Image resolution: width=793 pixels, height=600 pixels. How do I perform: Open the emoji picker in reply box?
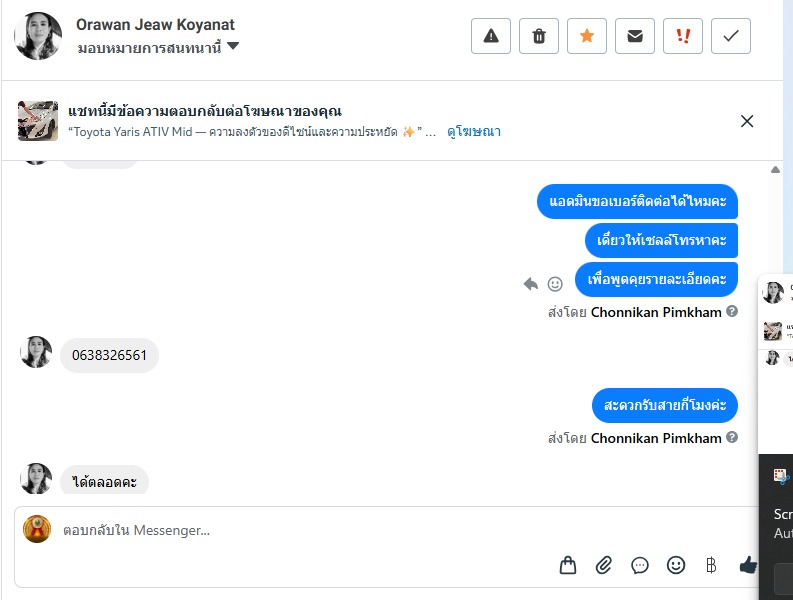676,566
